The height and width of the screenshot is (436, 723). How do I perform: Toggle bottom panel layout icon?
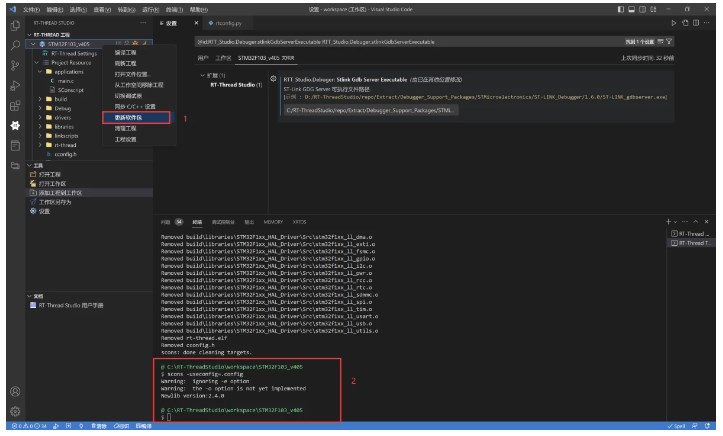pos(631,9)
